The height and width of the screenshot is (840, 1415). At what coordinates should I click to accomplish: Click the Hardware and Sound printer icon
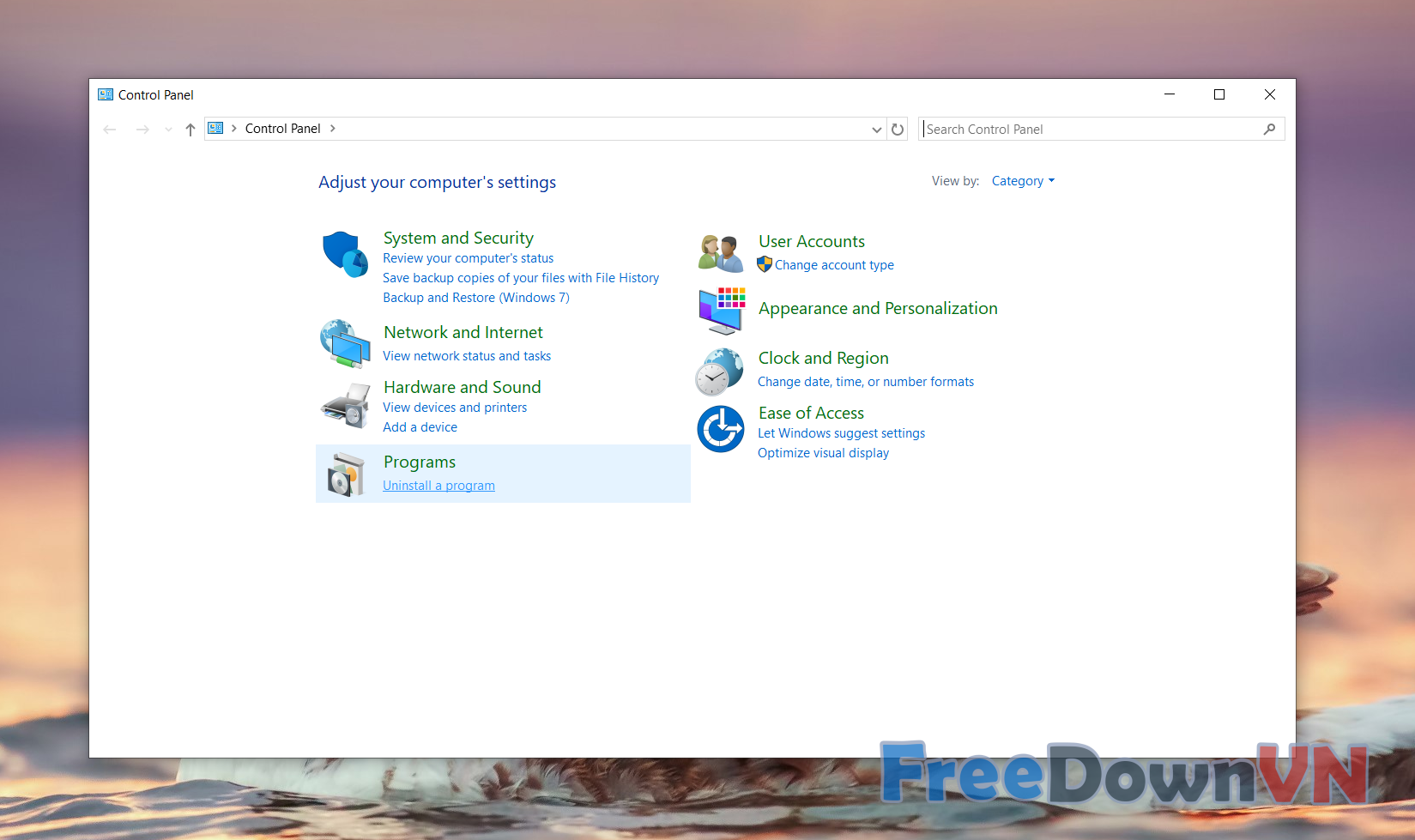[x=345, y=406]
